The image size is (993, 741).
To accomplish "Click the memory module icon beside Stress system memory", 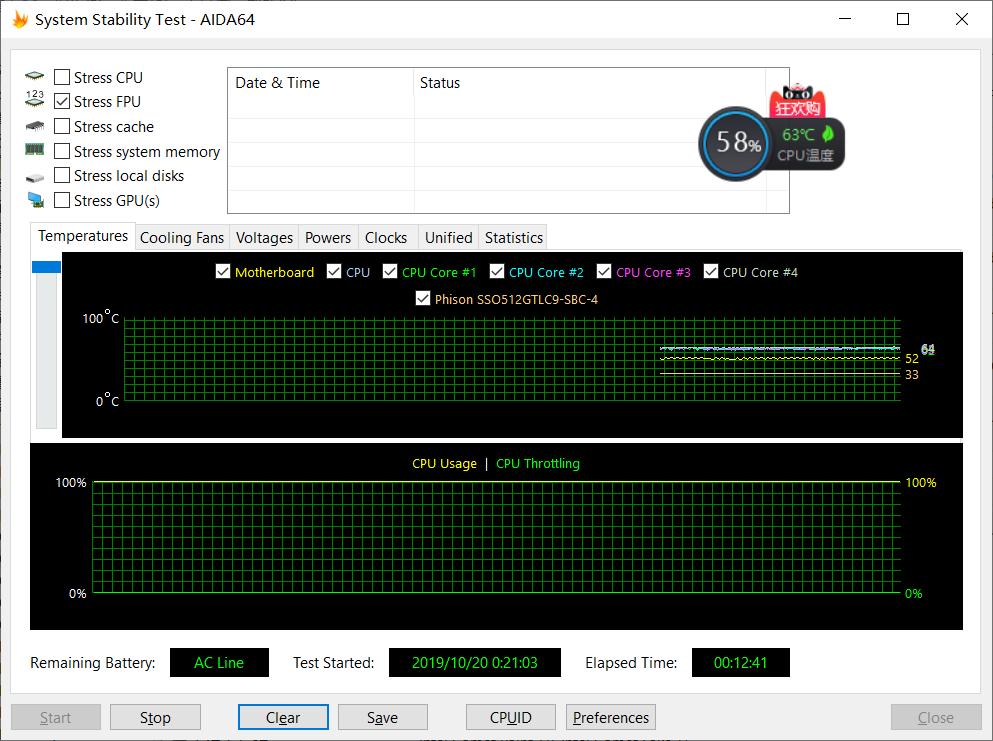I will tap(35, 150).
